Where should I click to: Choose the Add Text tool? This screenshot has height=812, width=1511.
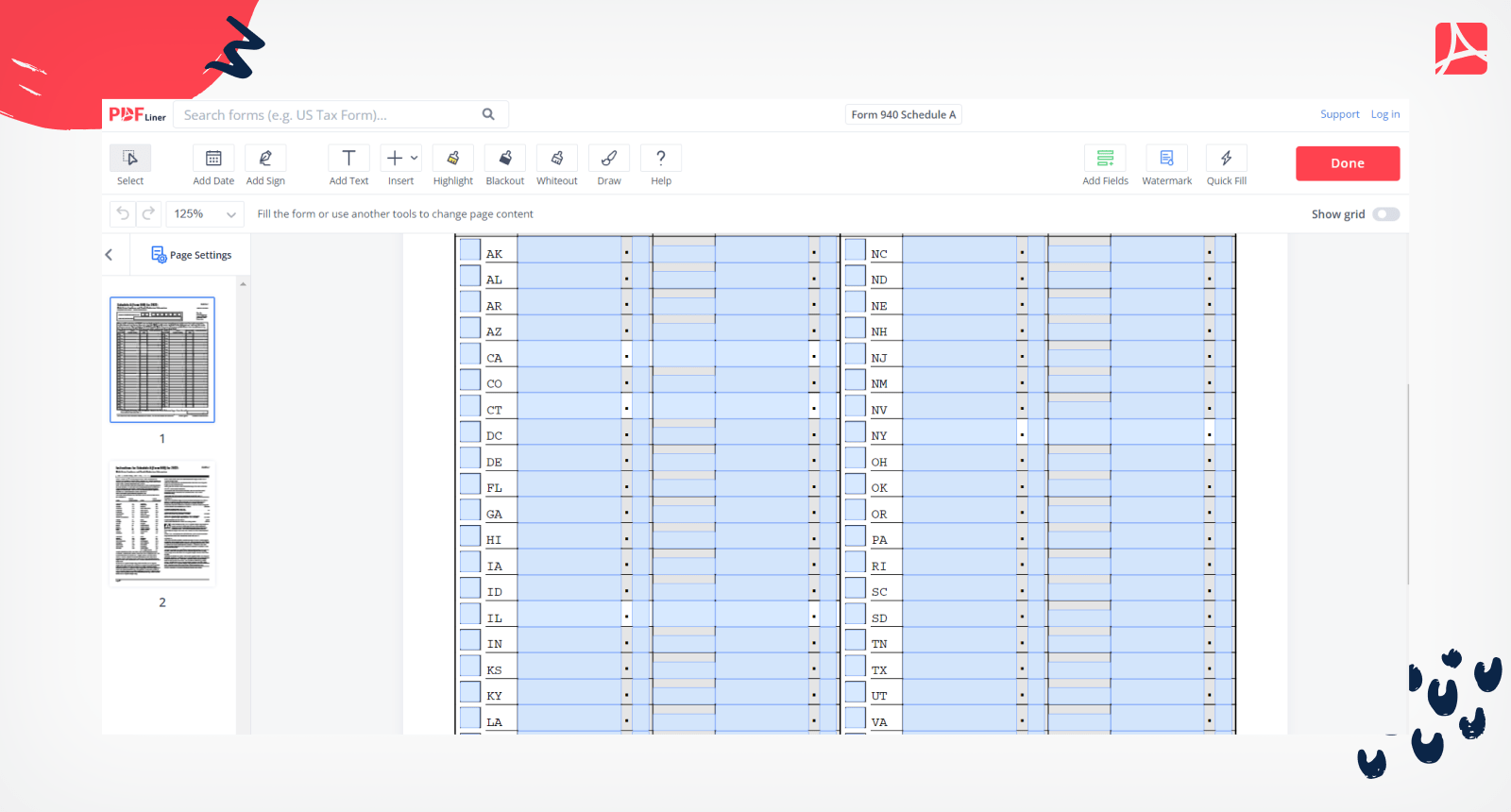[348, 159]
